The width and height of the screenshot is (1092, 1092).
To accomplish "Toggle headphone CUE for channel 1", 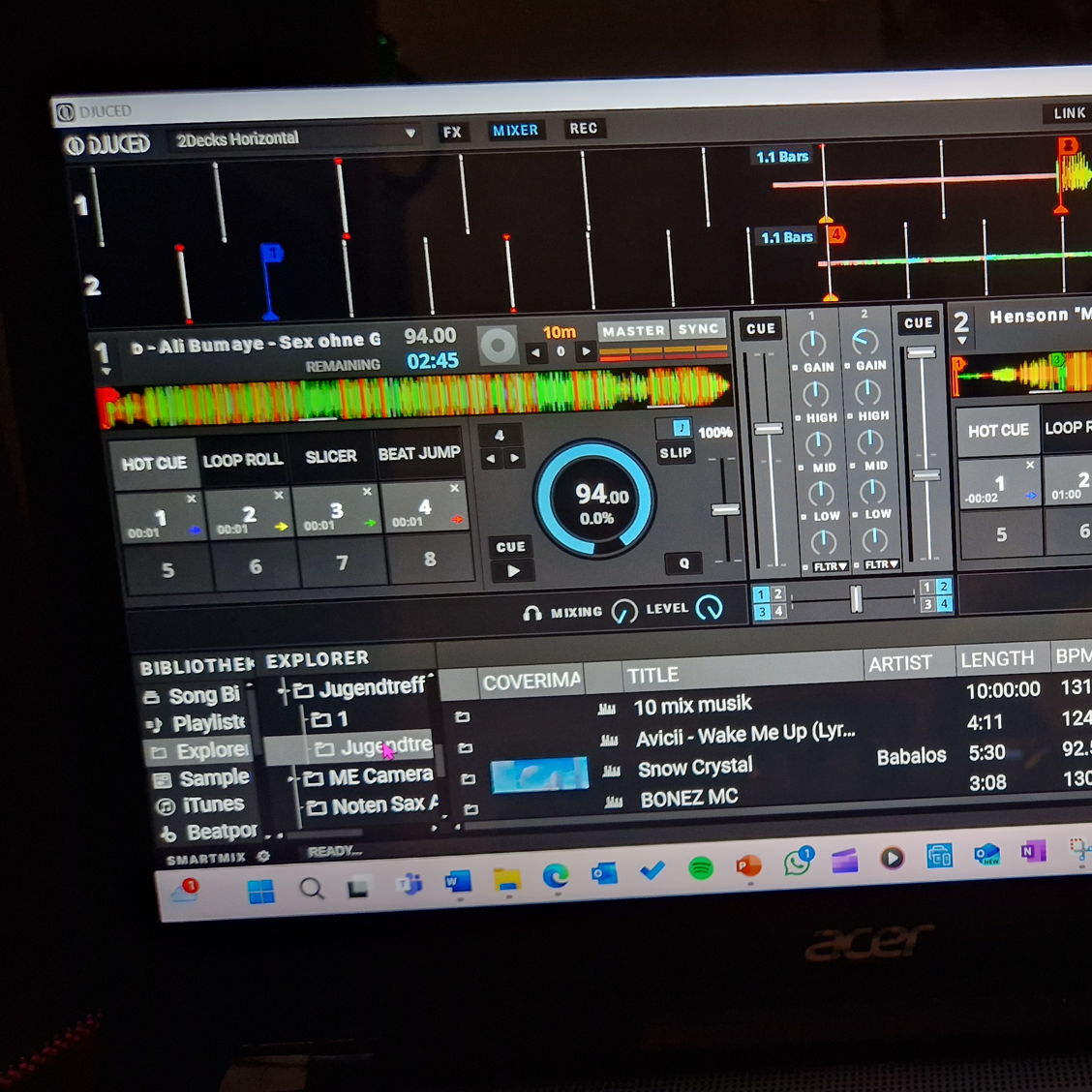I will [761, 329].
